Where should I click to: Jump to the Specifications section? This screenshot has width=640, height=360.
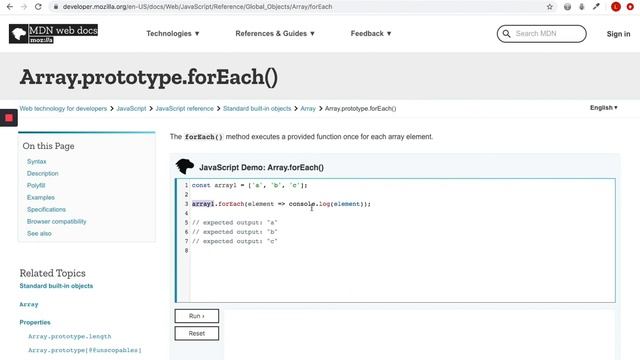[46, 209]
